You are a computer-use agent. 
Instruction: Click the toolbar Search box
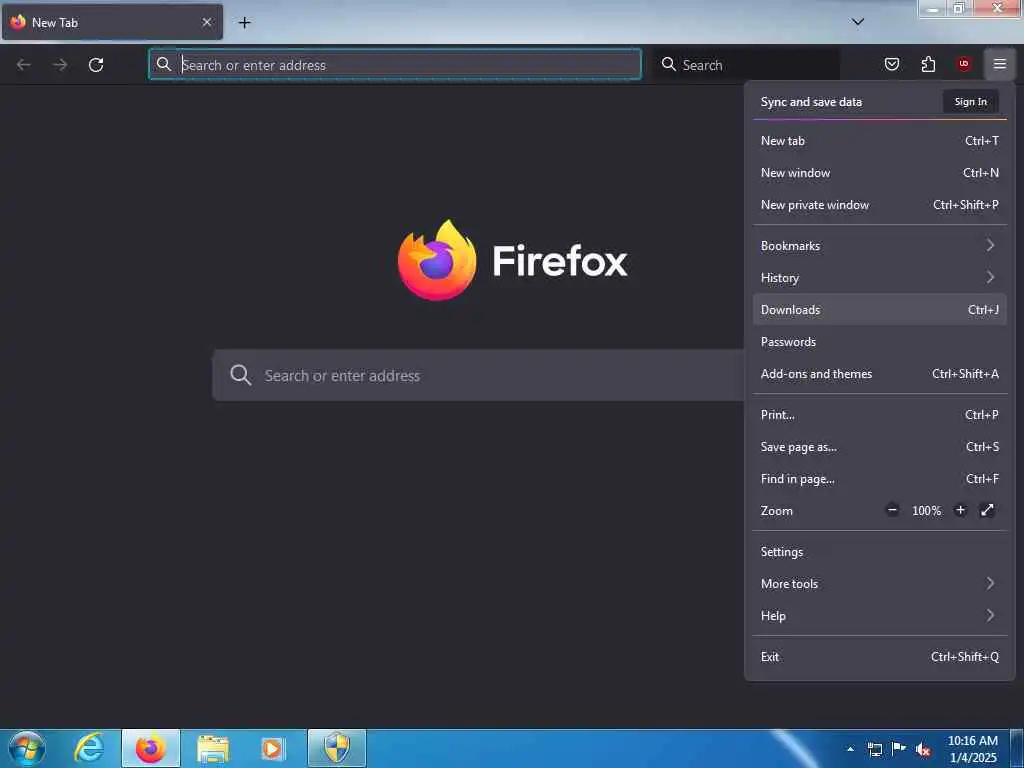point(746,65)
